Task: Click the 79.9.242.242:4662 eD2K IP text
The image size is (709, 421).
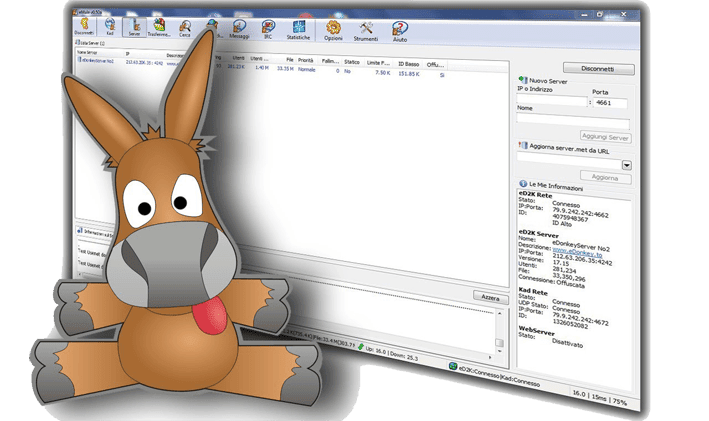Action: 580,212
